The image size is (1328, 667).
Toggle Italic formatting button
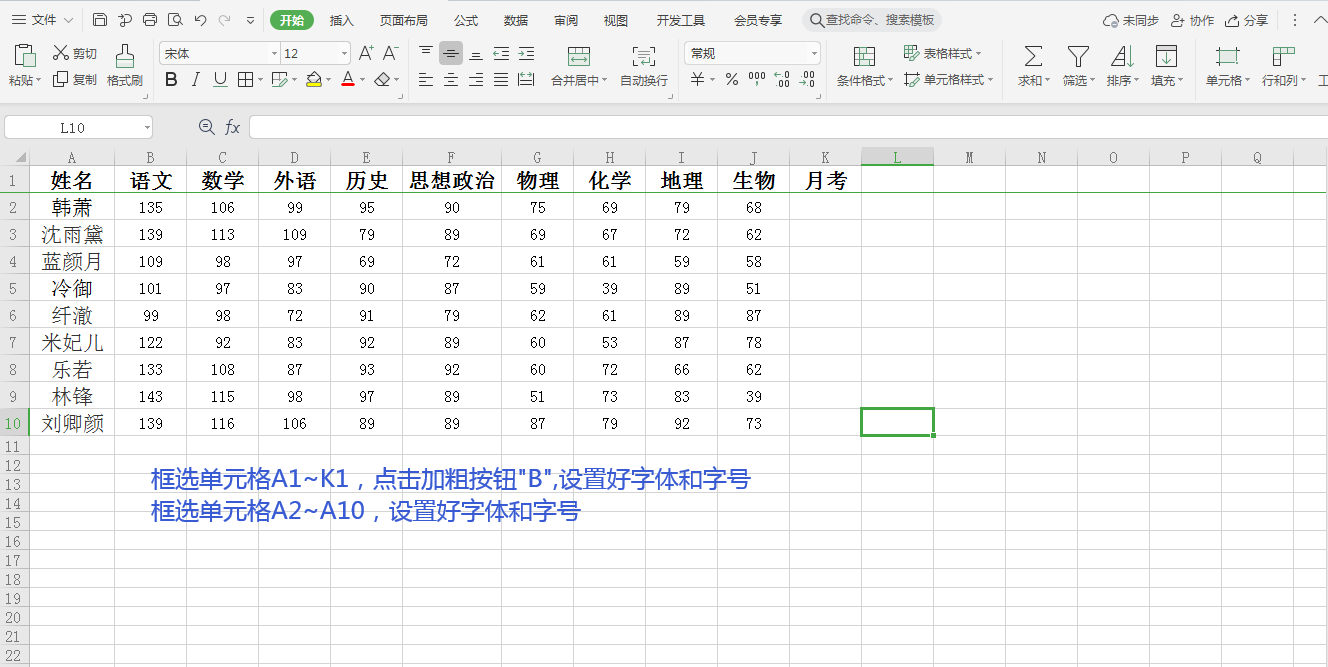coord(195,80)
